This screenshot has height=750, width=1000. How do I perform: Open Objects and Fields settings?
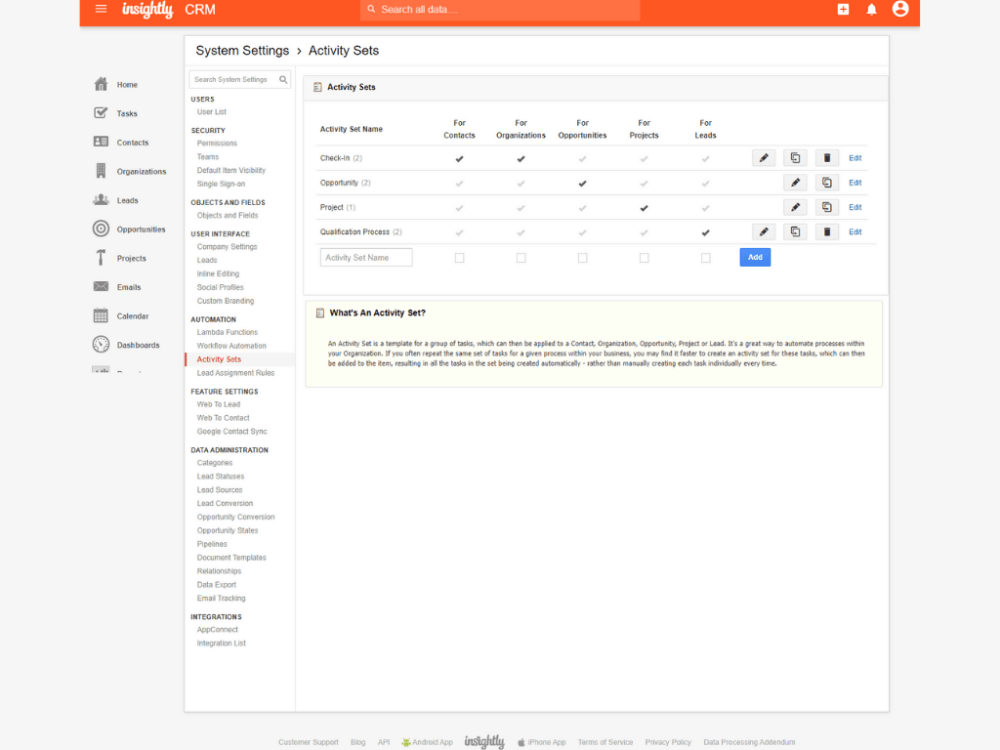pos(228,216)
